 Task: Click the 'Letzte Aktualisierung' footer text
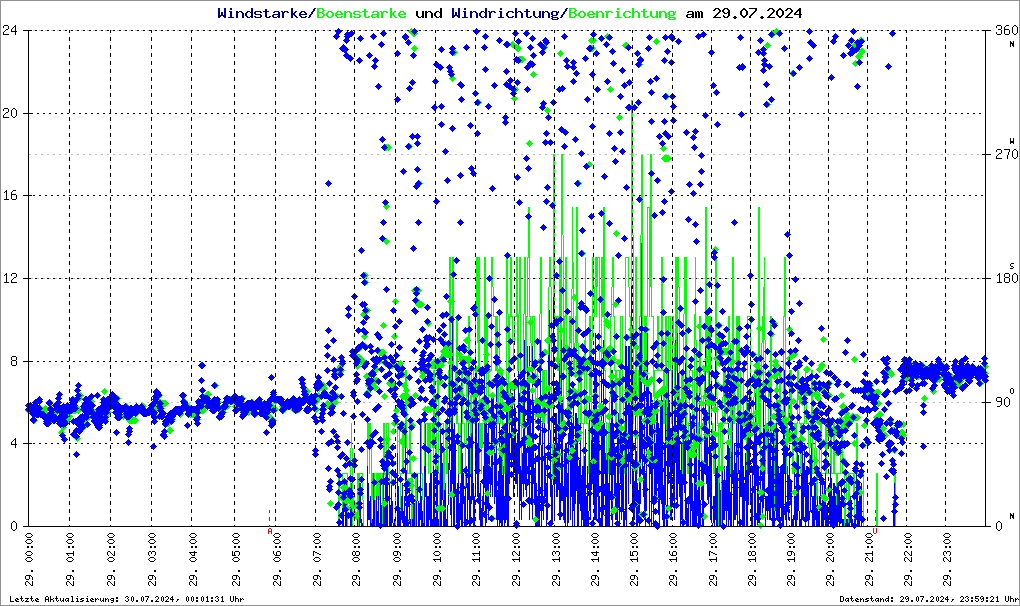point(127,599)
